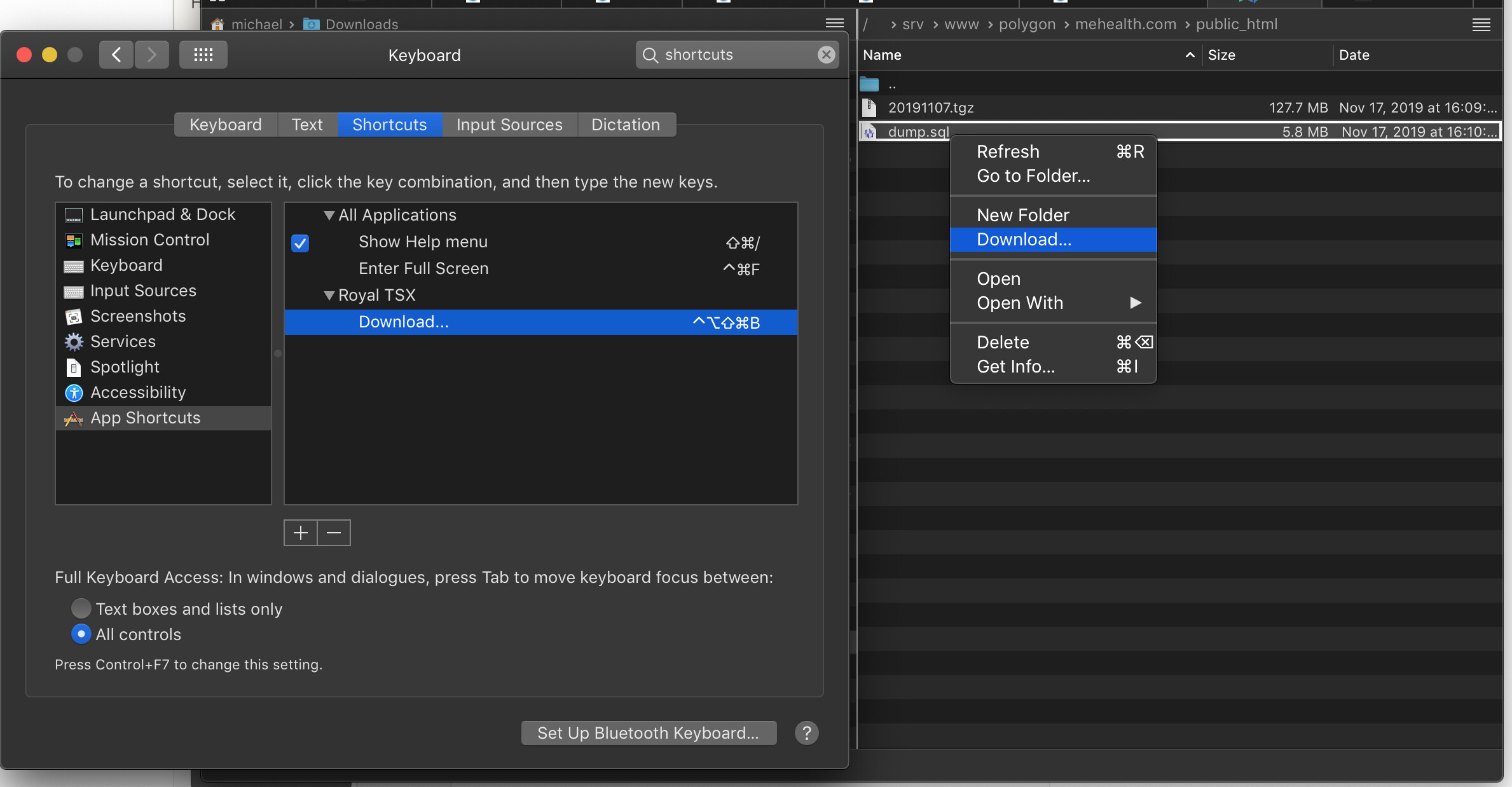The width and height of the screenshot is (1512, 787).
Task: Open the help question mark button
Action: pyautogui.click(x=806, y=733)
